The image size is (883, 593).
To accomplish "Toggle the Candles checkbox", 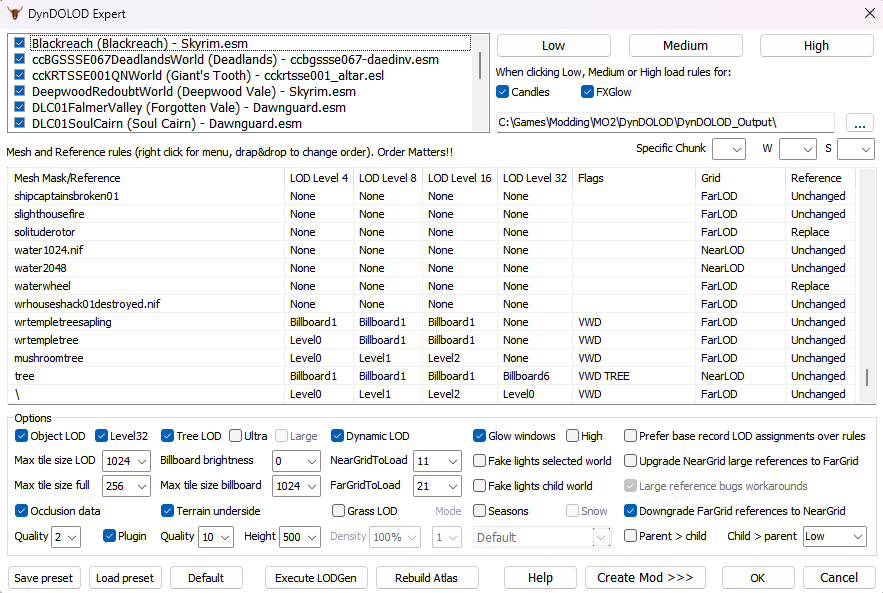I will tap(502, 92).
